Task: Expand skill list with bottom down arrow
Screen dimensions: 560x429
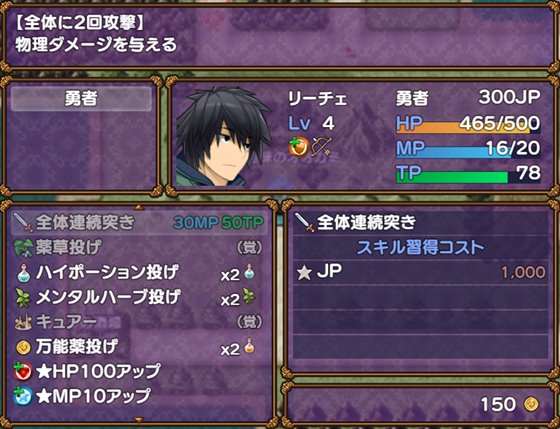Action: pyautogui.click(x=139, y=420)
